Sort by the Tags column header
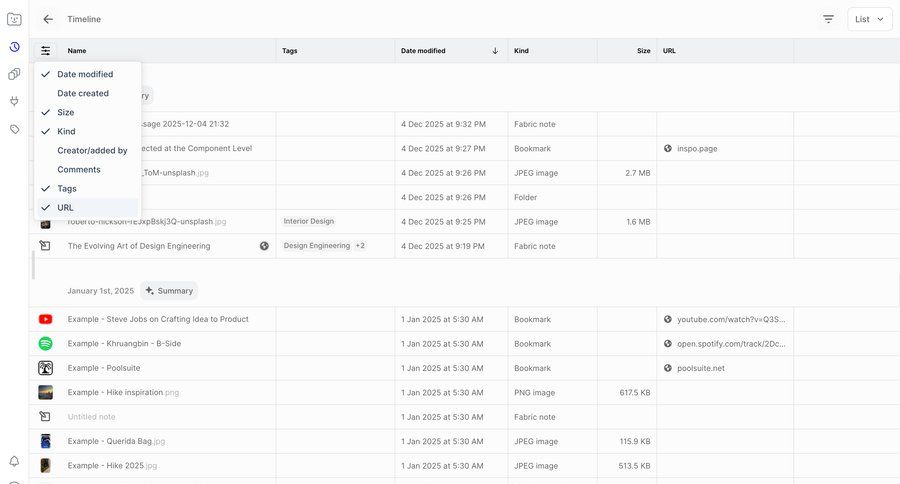900x484 pixels. click(x=290, y=51)
